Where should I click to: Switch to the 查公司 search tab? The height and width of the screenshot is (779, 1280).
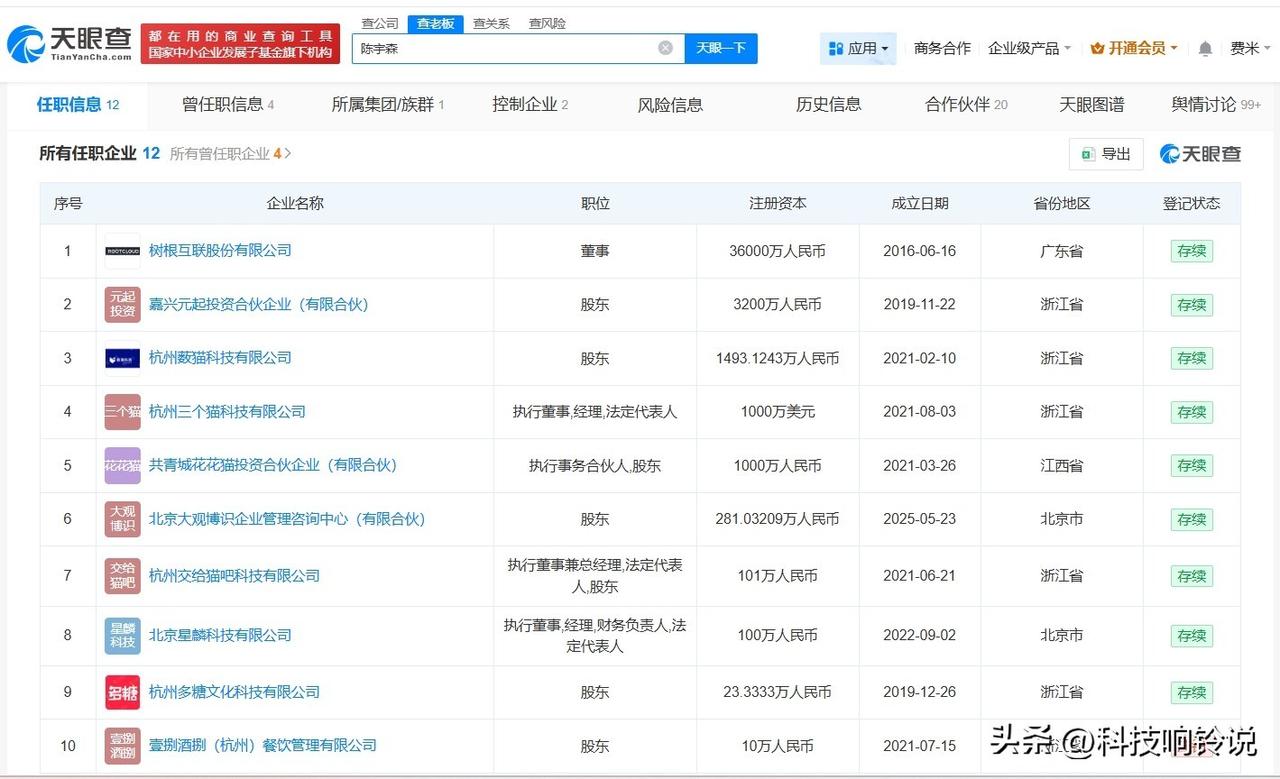click(379, 23)
